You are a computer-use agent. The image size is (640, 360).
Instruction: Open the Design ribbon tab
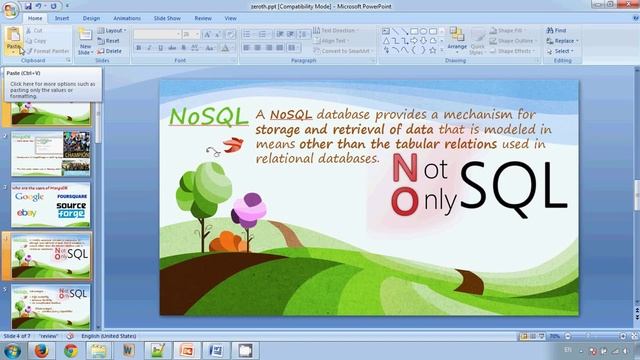91,18
